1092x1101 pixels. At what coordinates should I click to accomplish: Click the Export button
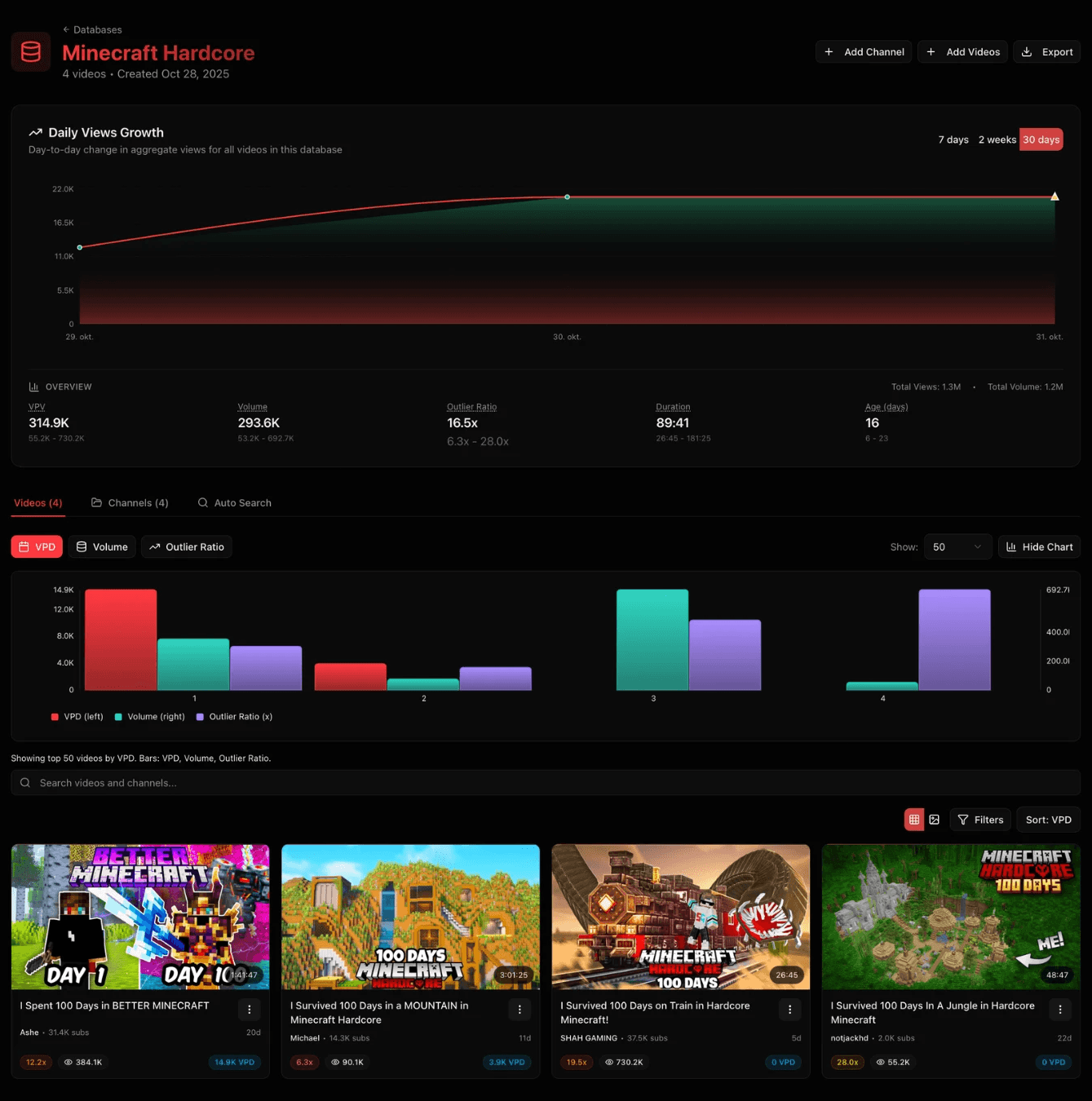pyautogui.click(x=1046, y=51)
